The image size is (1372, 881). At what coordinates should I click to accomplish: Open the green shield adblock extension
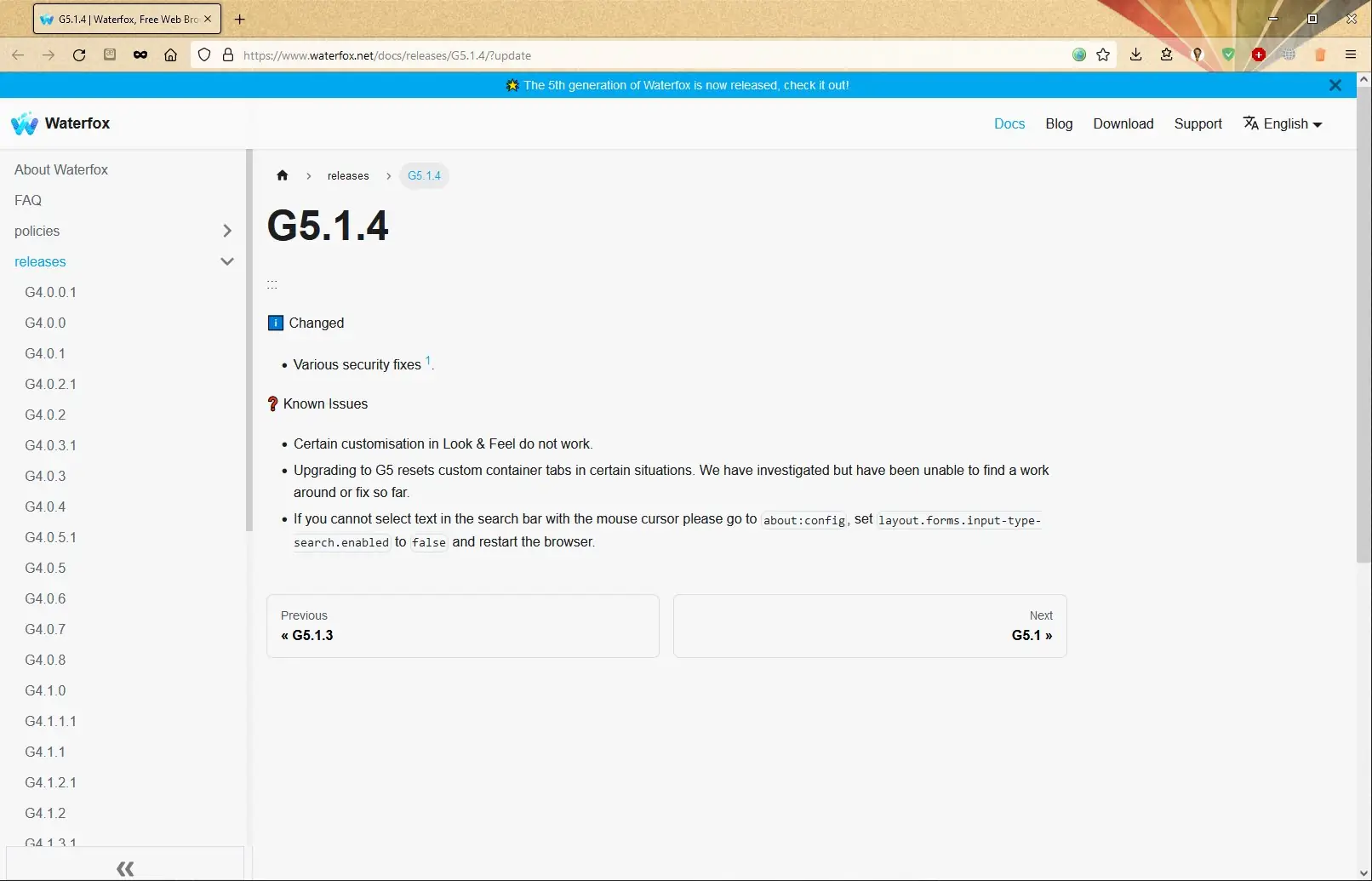[x=1228, y=55]
